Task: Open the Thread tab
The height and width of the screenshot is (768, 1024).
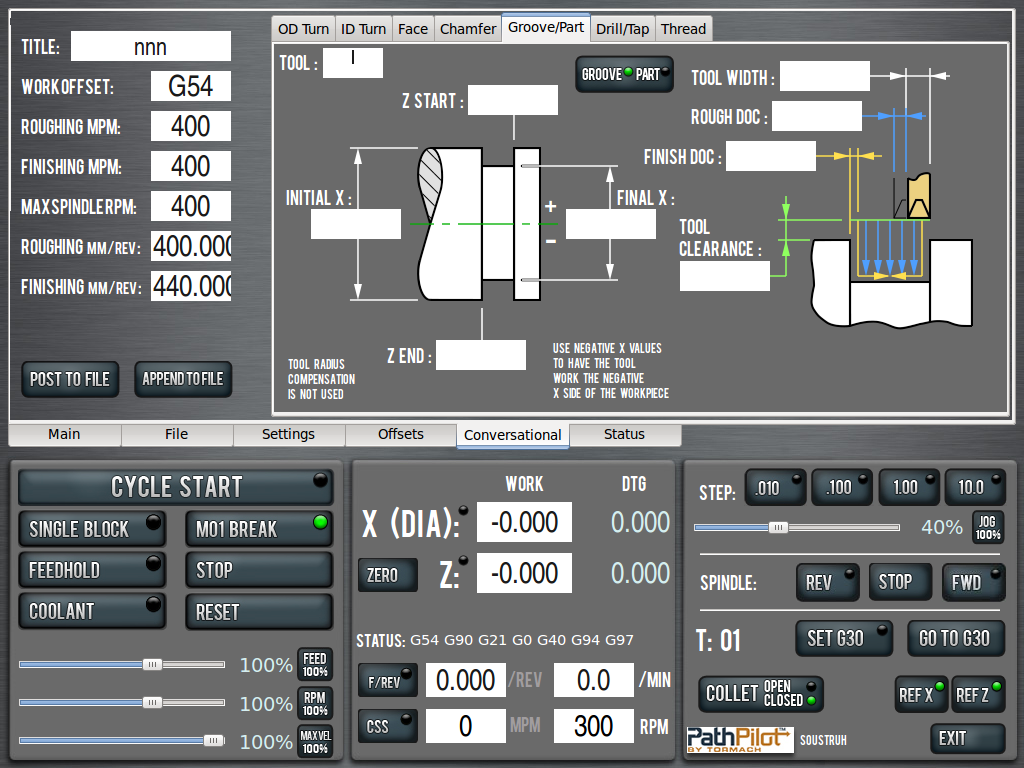Action: click(683, 29)
